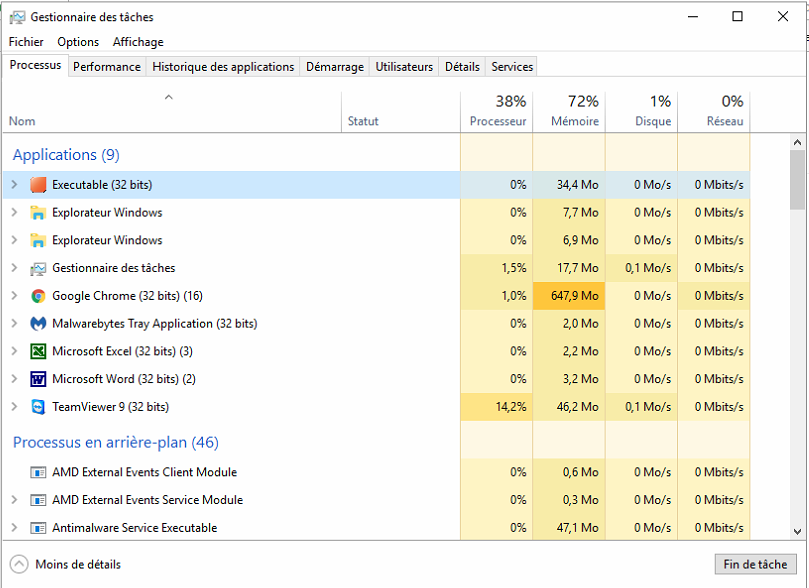Click the 46,2 Mo memory value
Viewport: 809px width, 588px height.
577,407
